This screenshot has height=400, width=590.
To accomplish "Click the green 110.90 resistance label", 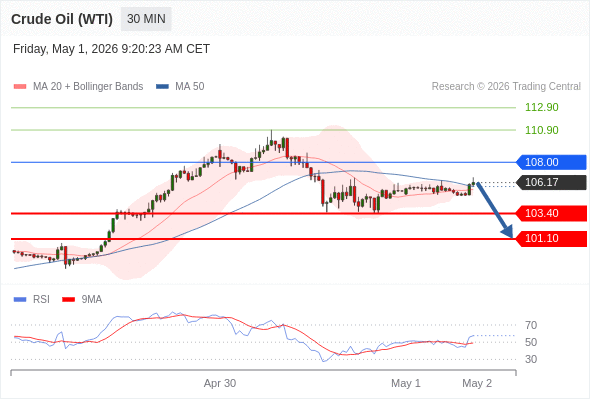I will click(x=542, y=130).
